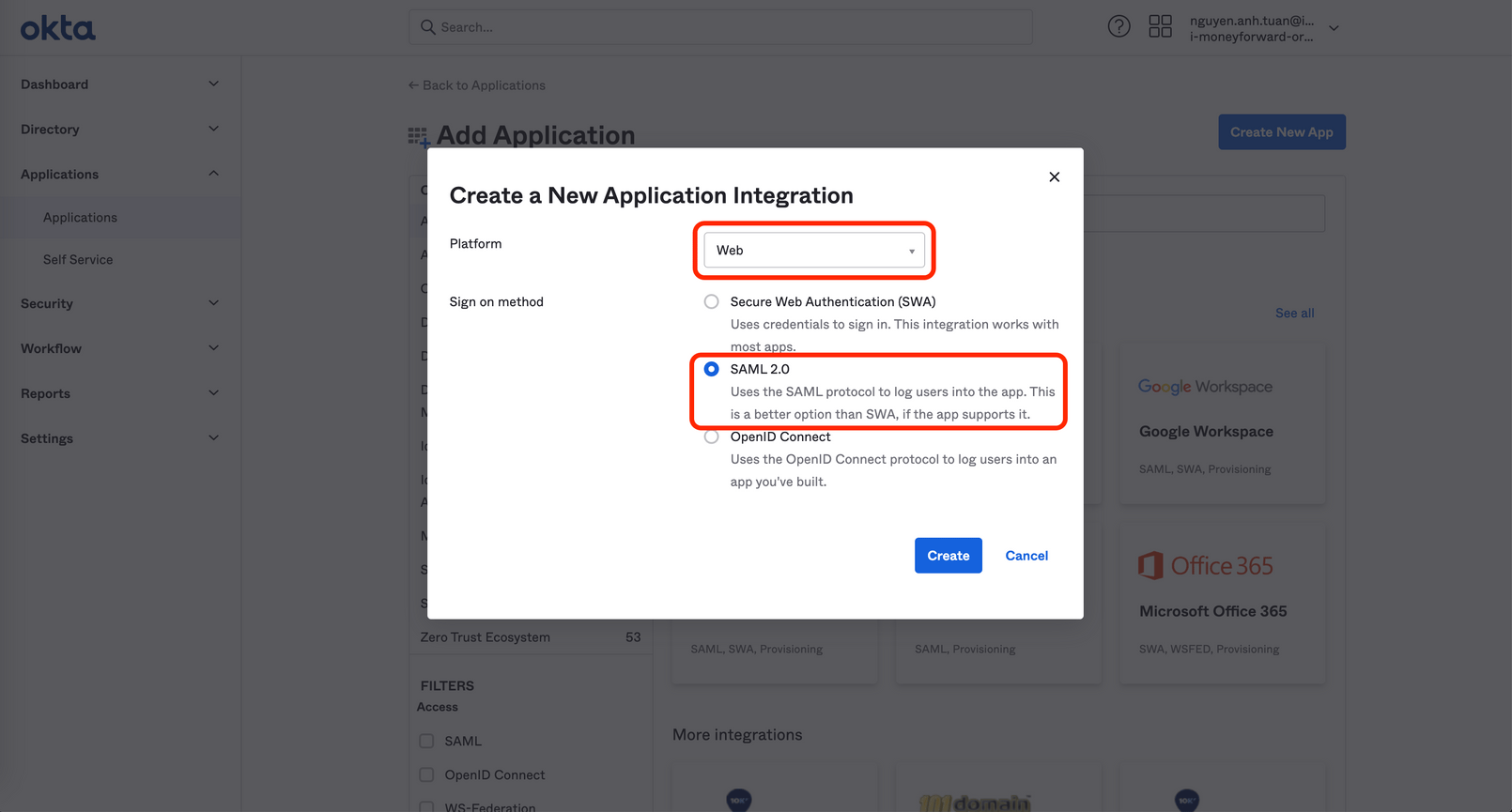The image size is (1512, 812).
Task: Click the More integrations heading
Action: pos(737,735)
